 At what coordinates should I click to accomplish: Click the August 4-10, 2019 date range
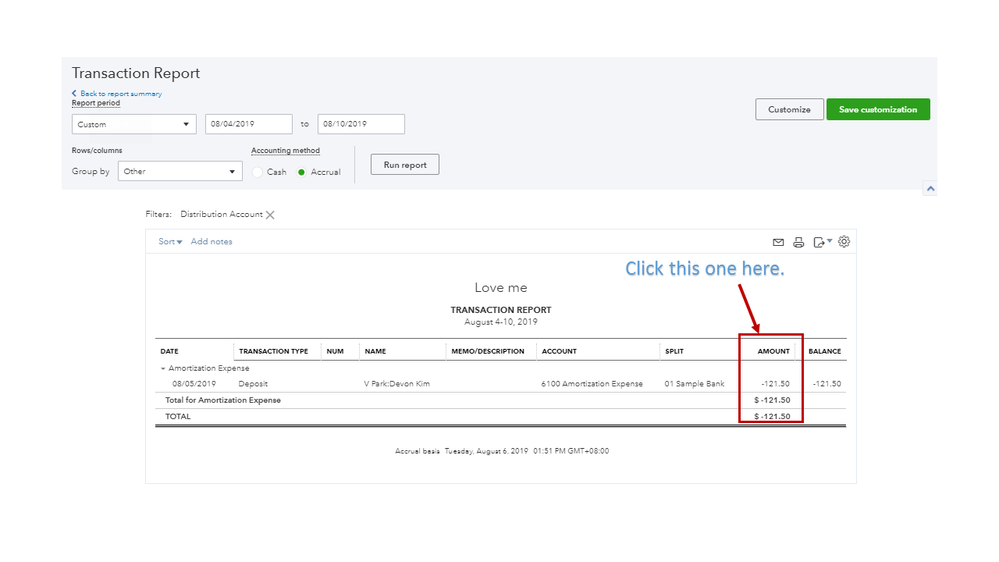tap(501, 322)
